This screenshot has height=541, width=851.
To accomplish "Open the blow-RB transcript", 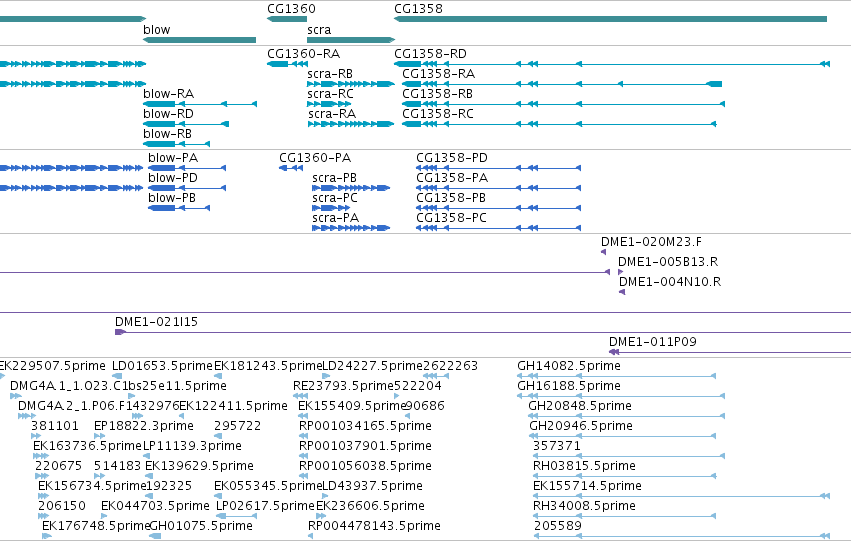I will (x=176, y=144).
